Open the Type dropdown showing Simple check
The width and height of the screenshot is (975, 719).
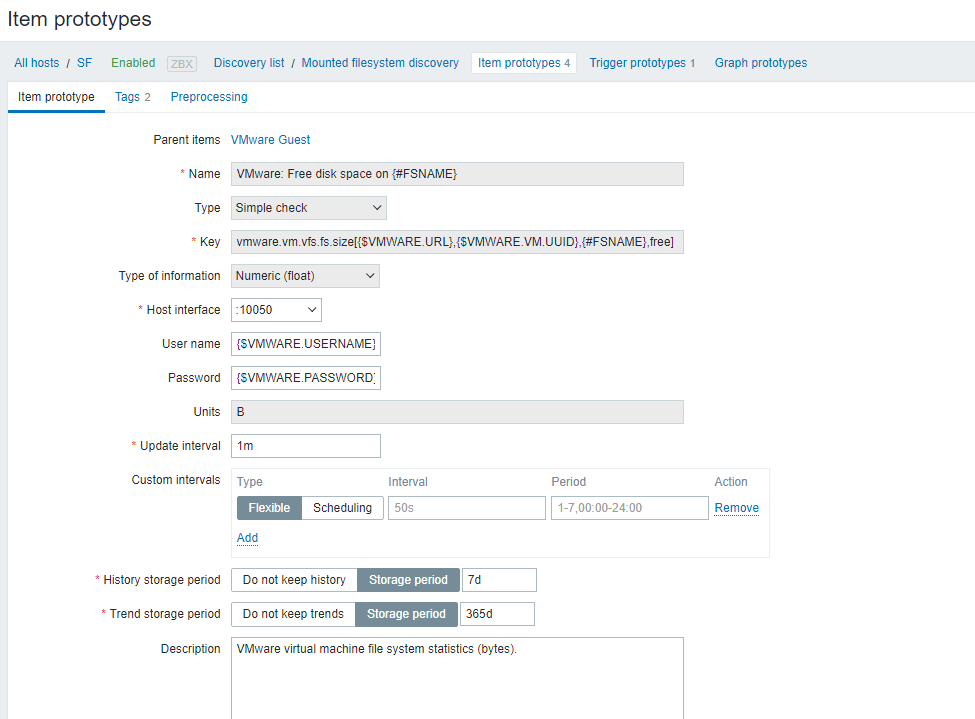308,208
